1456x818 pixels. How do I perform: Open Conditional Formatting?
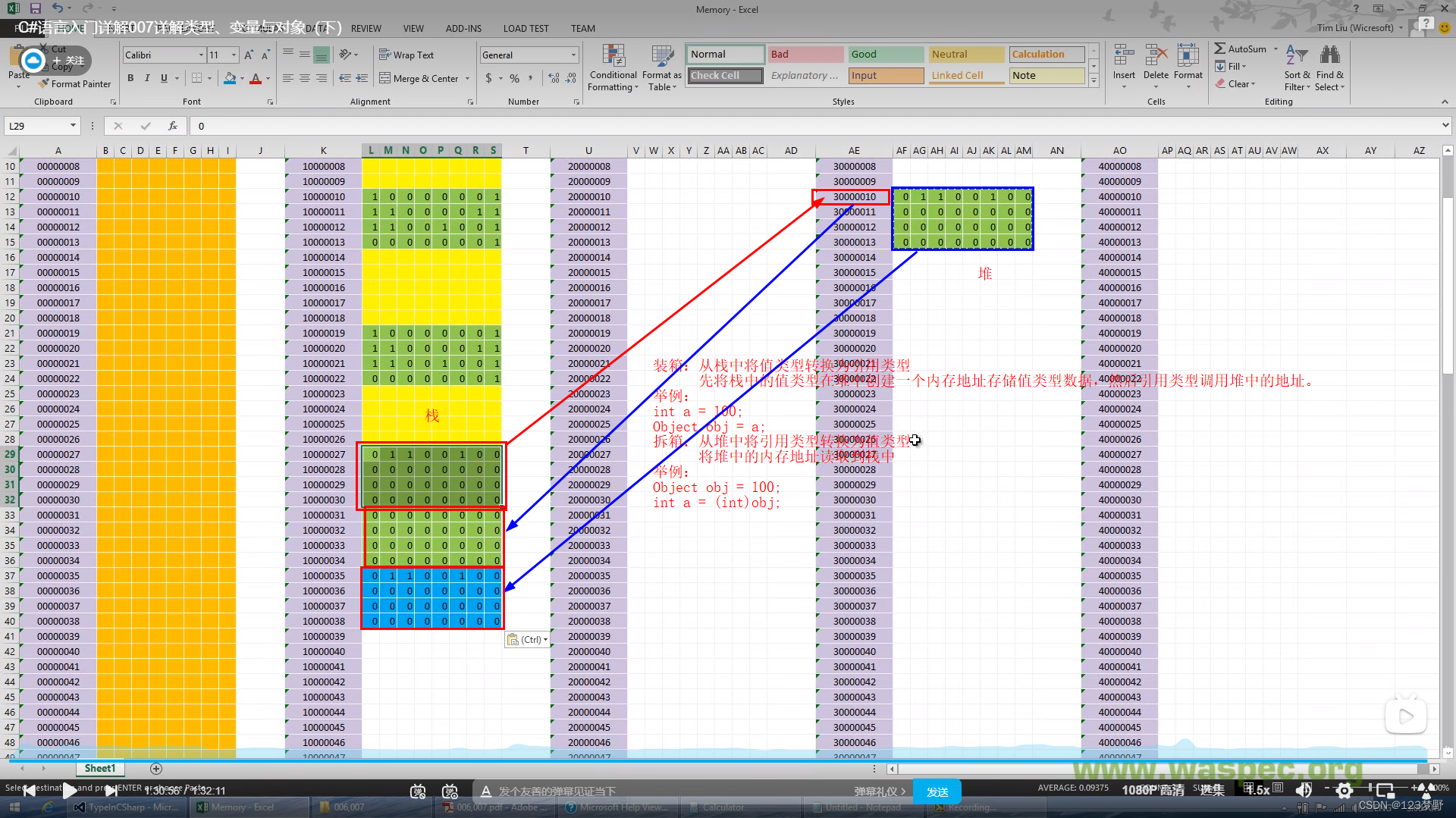pos(613,68)
